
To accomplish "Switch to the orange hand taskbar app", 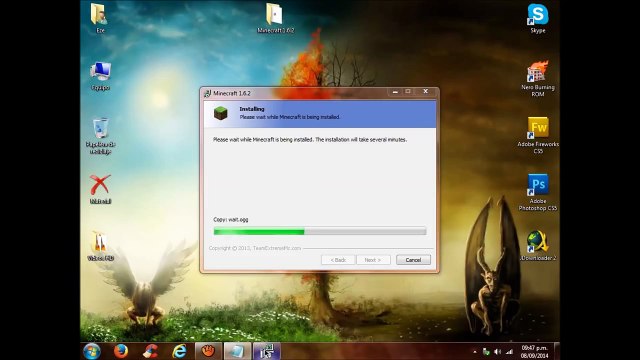I will [208, 351].
